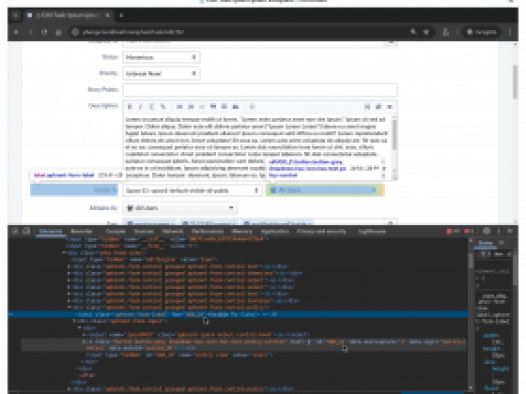This screenshot has width=526, height=394.
Task: Insert table in Description editor
Action: (x=224, y=107)
